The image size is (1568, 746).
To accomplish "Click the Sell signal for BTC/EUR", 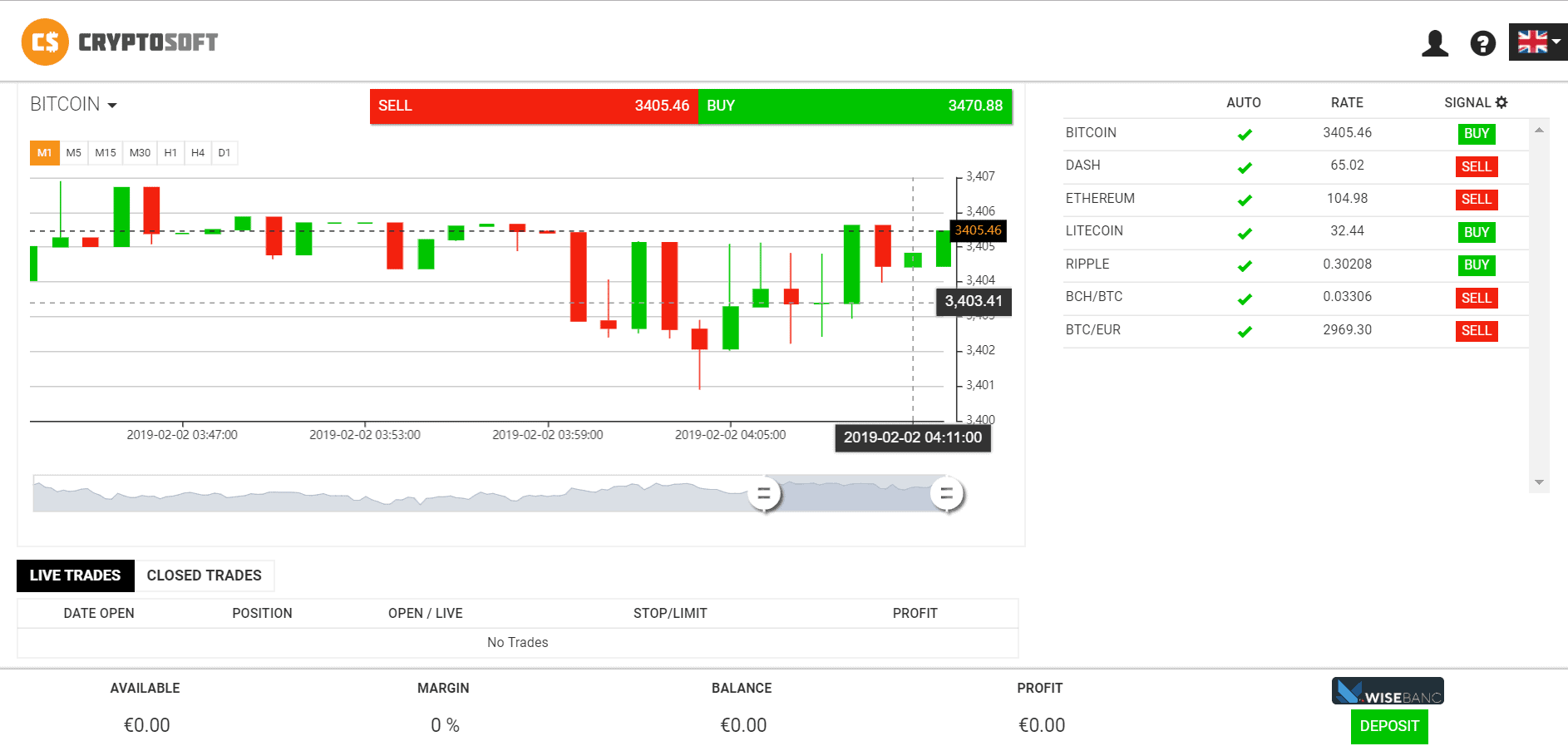I will (x=1477, y=331).
